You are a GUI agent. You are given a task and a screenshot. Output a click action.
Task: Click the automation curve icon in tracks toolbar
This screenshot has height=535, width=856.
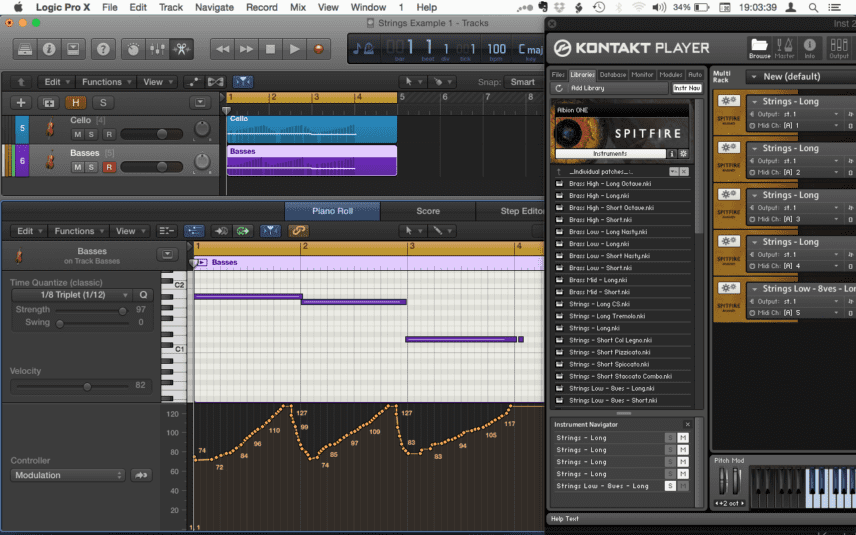click(x=193, y=82)
